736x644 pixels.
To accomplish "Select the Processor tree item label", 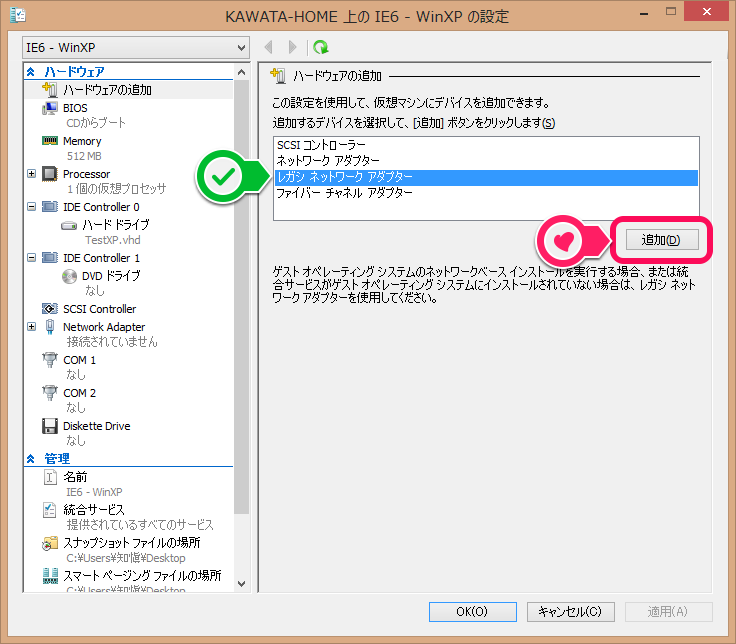I will (x=86, y=174).
